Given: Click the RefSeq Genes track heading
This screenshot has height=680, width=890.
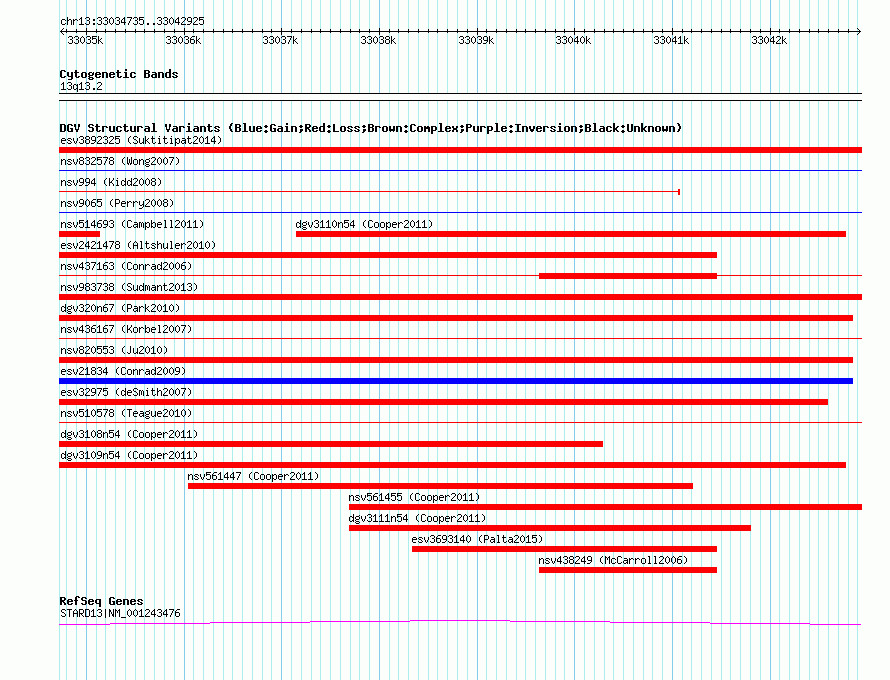Looking at the screenshot, I should [101, 601].
